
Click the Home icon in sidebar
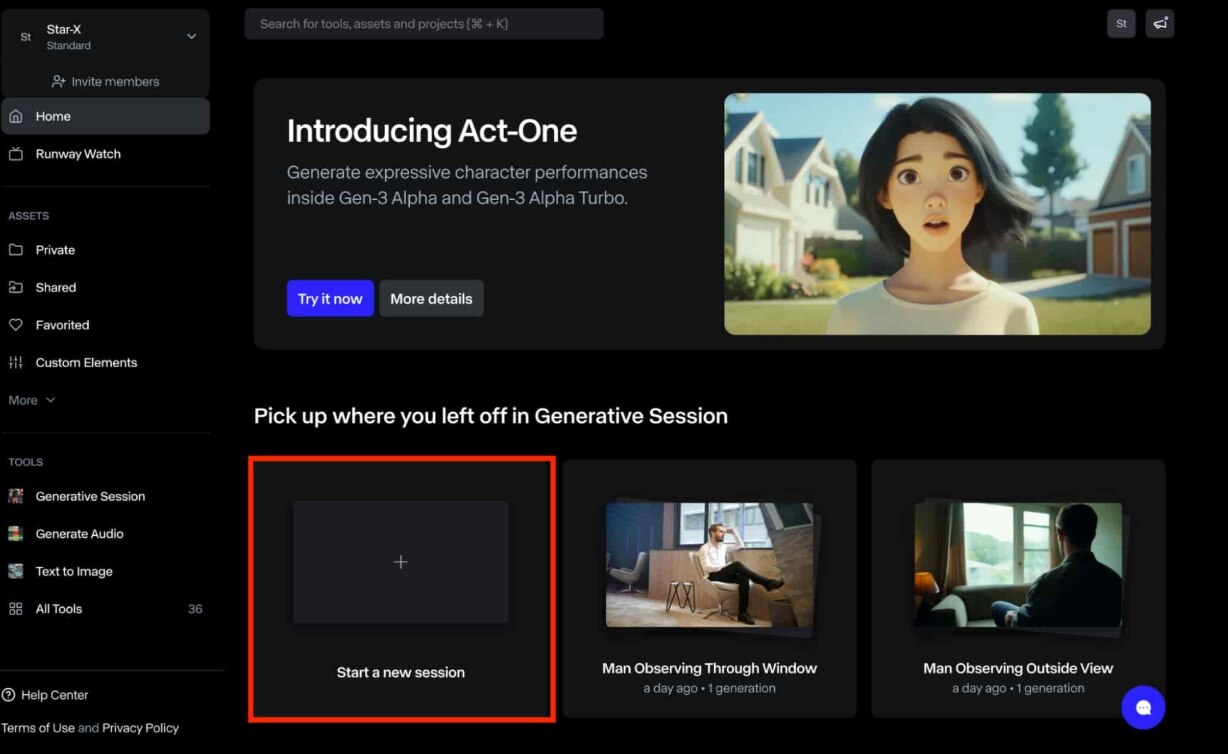pyautogui.click(x=16, y=116)
